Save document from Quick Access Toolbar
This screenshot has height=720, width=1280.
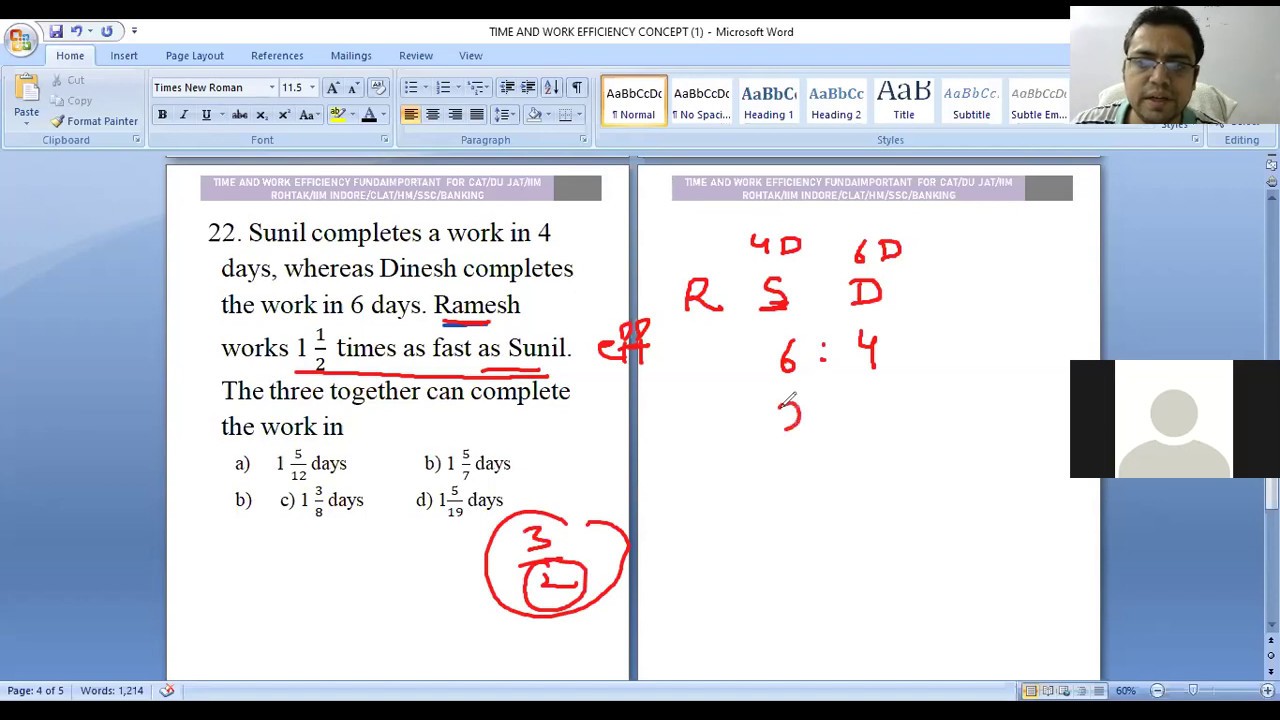(56, 31)
